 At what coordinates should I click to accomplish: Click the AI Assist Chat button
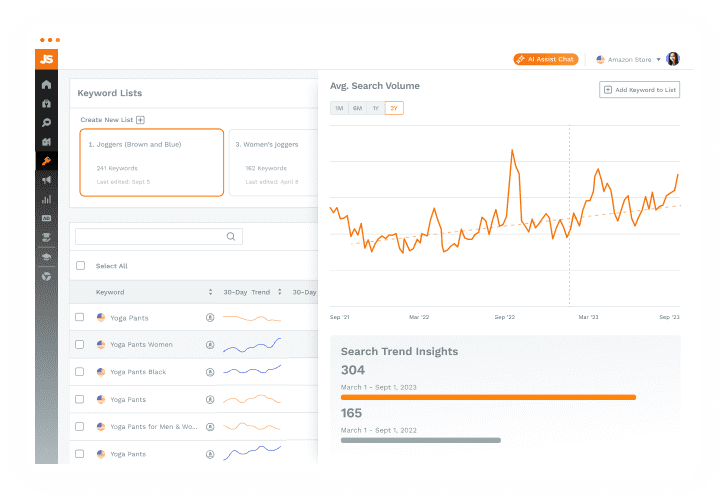546,60
